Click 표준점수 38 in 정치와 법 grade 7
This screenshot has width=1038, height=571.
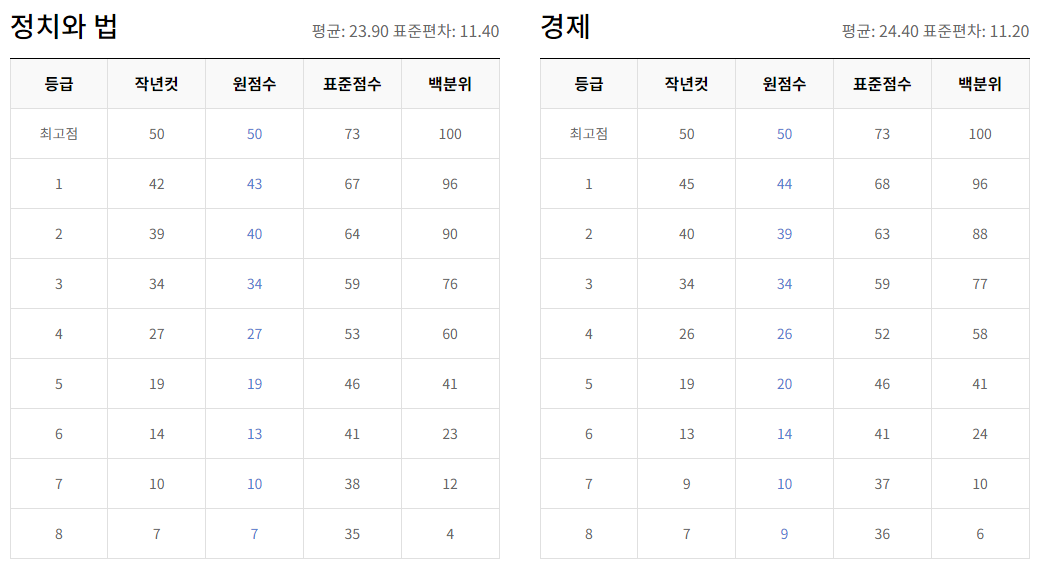(x=352, y=484)
